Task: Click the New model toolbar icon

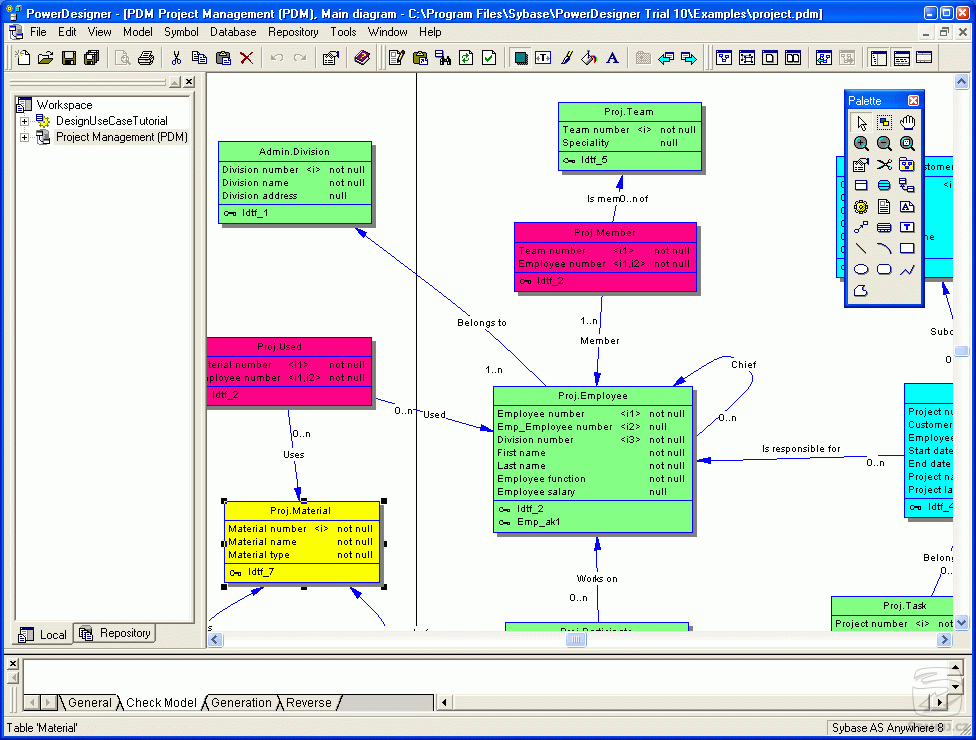Action: coord(22,58)
